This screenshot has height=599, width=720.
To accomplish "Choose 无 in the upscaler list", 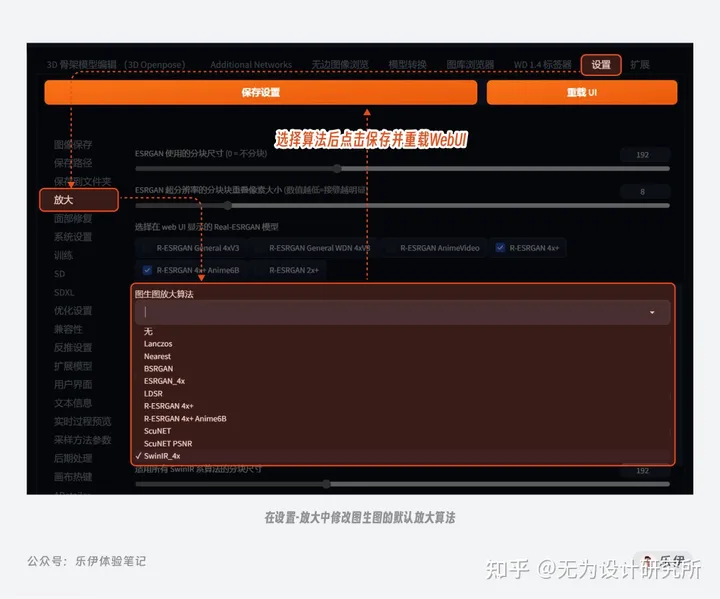I will click(x=148, y=331).
